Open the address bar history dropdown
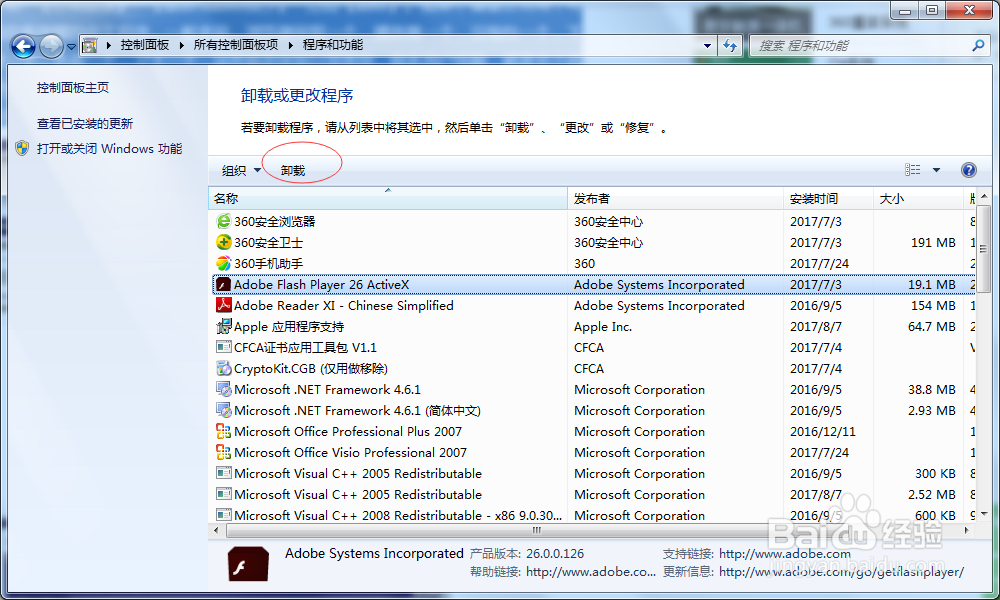The image size is (1000, 600). coord(707,46)
